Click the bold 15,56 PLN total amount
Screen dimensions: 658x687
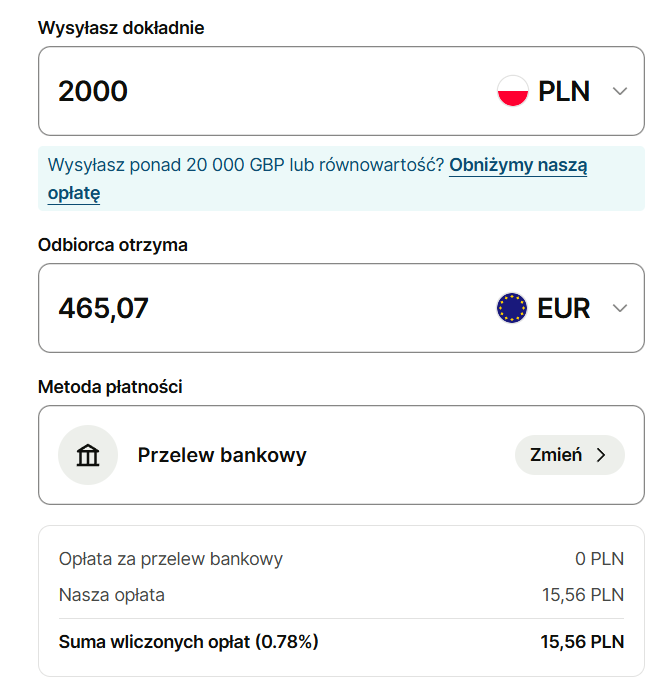coord(582,642)
